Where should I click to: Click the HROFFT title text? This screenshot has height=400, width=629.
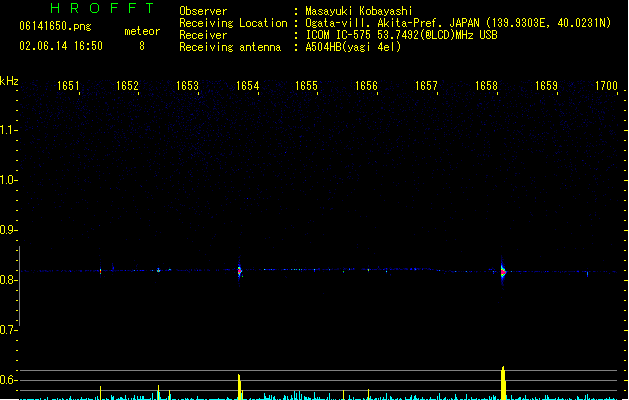(102, 8)
